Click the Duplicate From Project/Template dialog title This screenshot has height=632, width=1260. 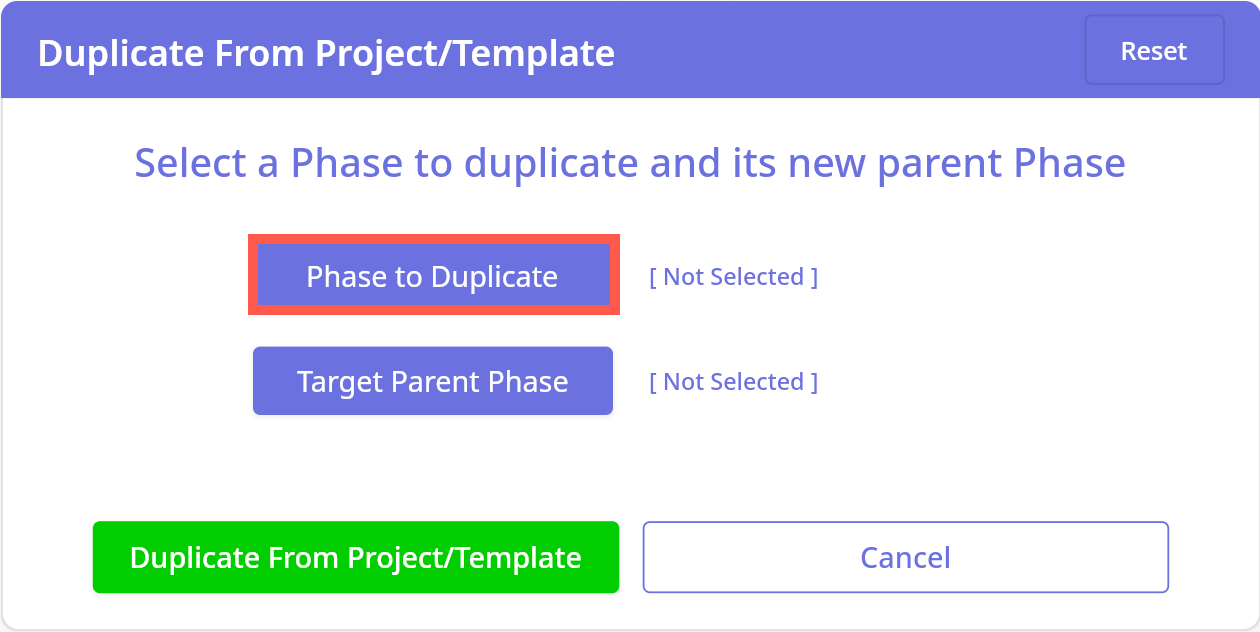326,53
